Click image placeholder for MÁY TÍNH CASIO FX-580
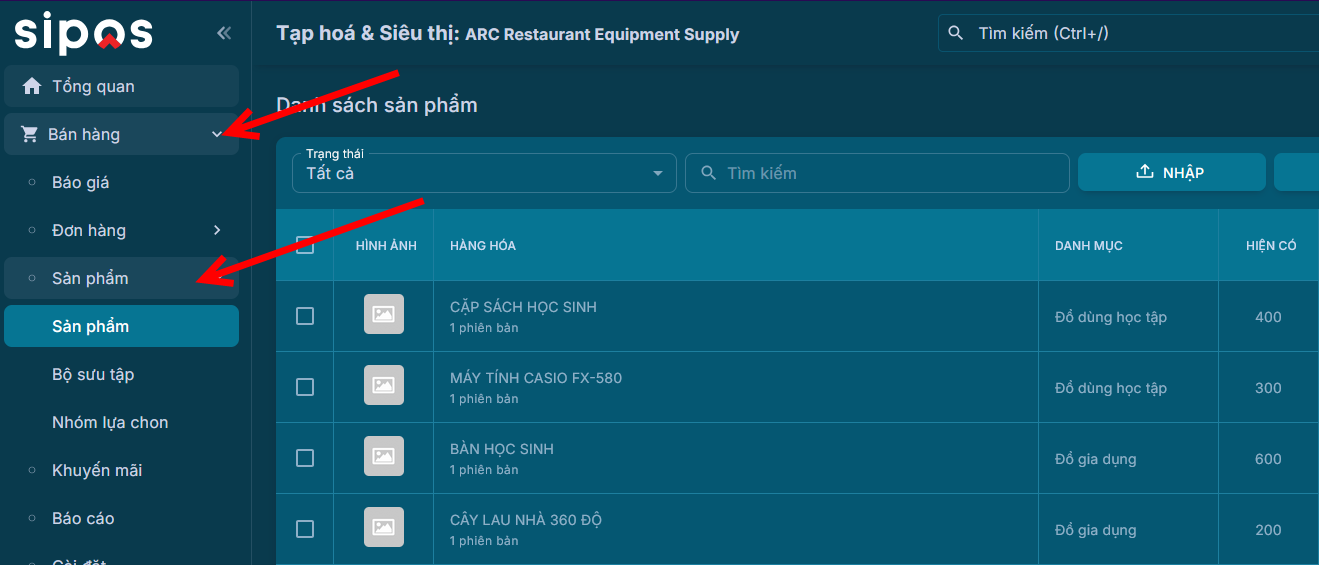The image size is (1319, 565). pyautogui.click(x=384, y=385)
